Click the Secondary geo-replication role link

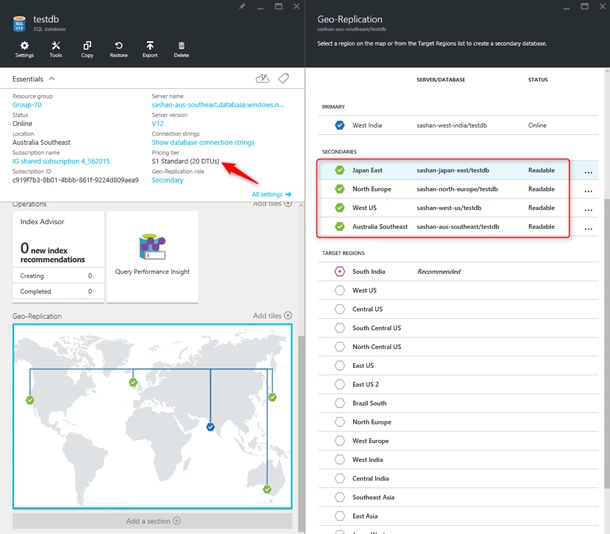(167, 180)
